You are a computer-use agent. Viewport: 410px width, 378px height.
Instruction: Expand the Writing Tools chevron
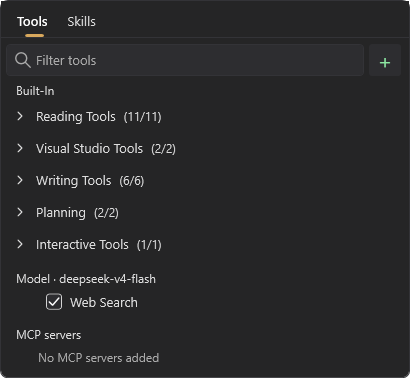point(20,180)
